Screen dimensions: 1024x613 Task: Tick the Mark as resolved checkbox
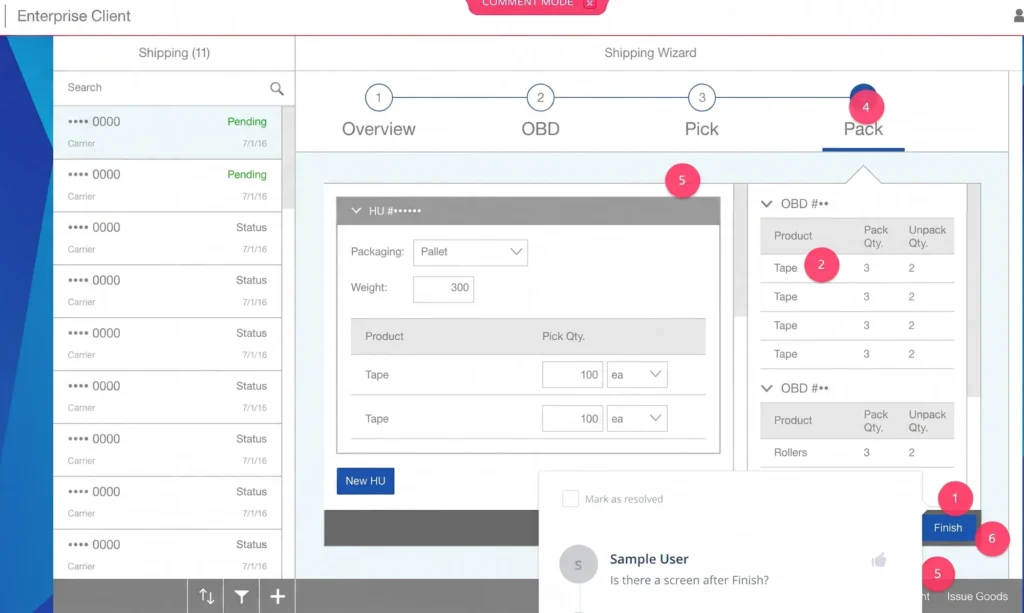coord(570,499)
